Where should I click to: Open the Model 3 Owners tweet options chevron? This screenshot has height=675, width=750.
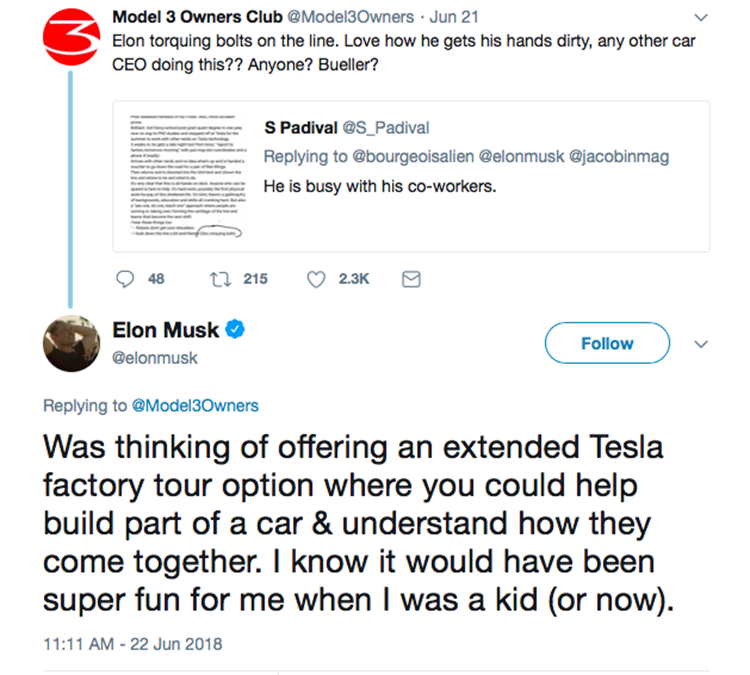[x=699, y=17]
